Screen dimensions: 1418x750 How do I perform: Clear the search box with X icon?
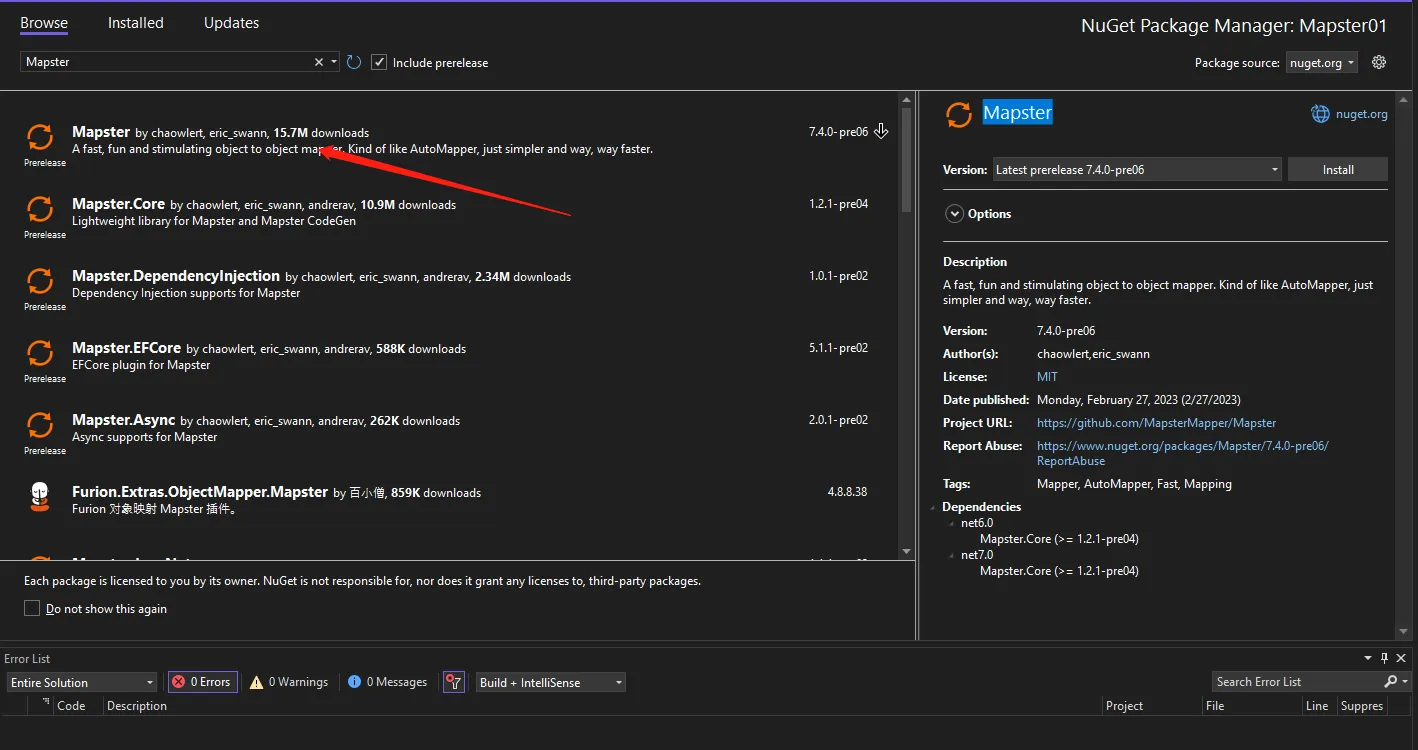(x=319, y=62)
